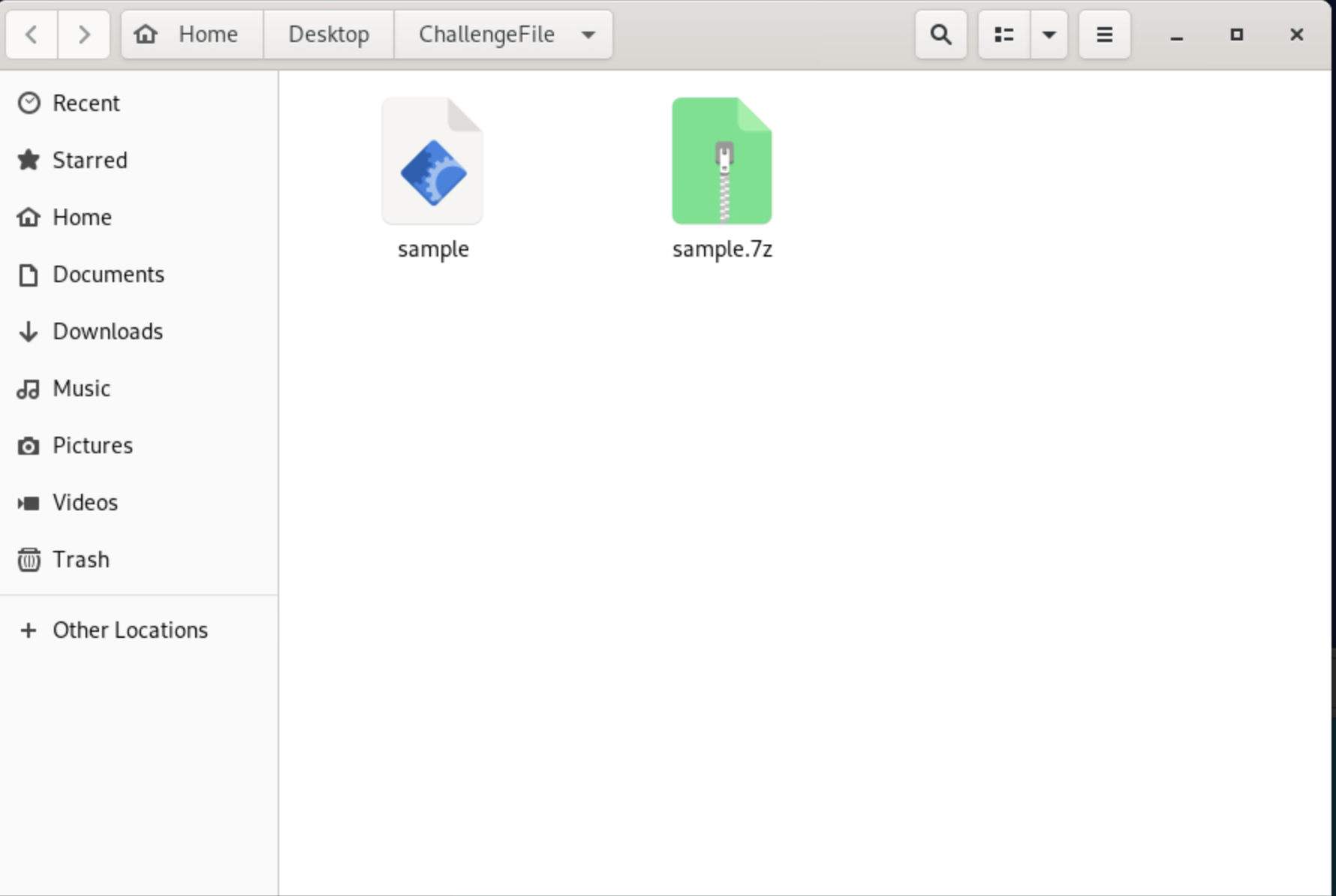
Task: Go forward with the right arrow
Action: (x=84, y=35)
